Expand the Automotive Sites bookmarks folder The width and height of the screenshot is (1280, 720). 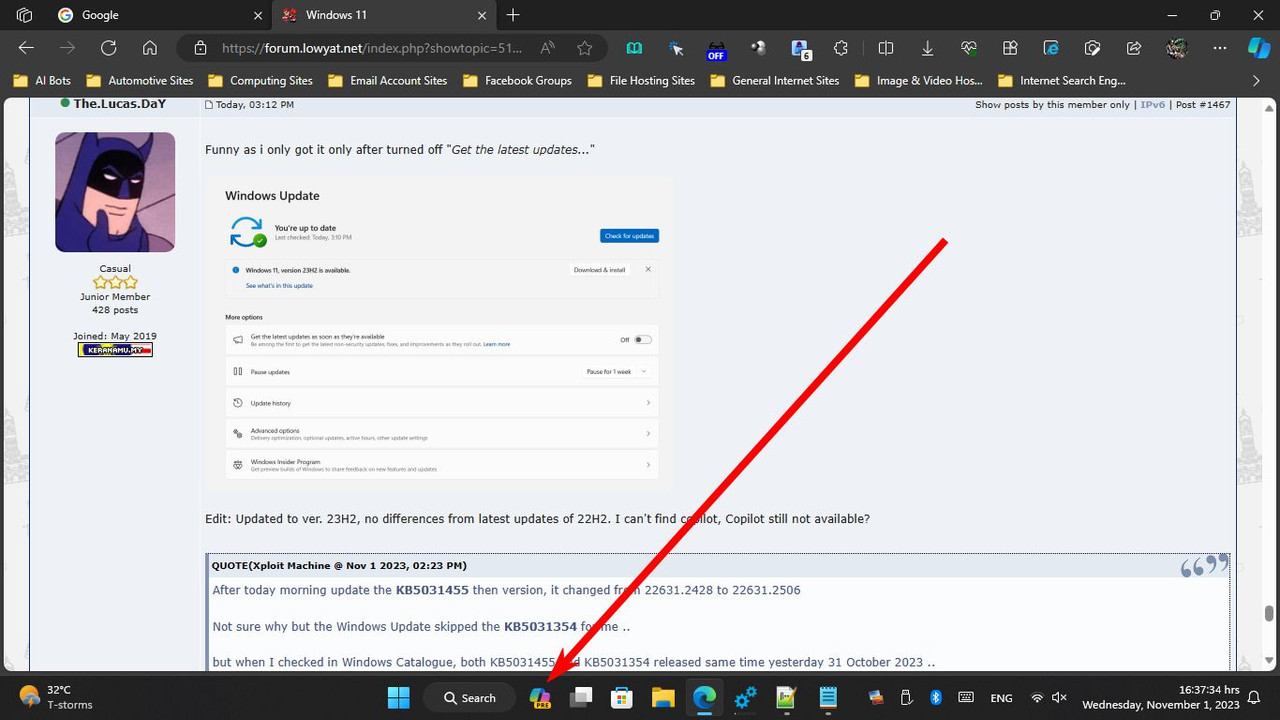coord(140,81)
